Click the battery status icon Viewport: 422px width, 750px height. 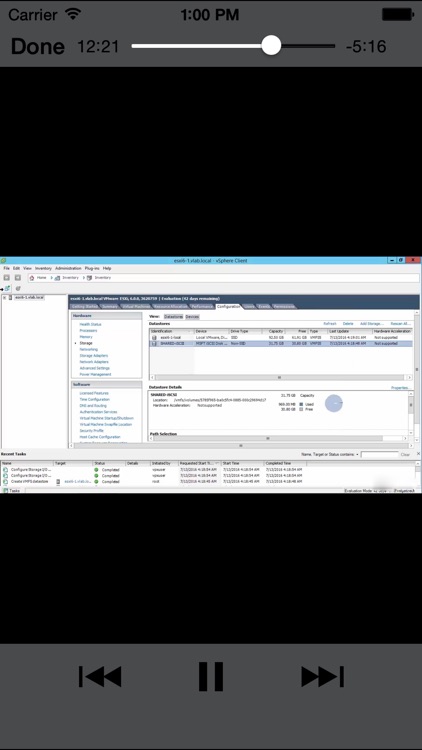coord(397,14)
